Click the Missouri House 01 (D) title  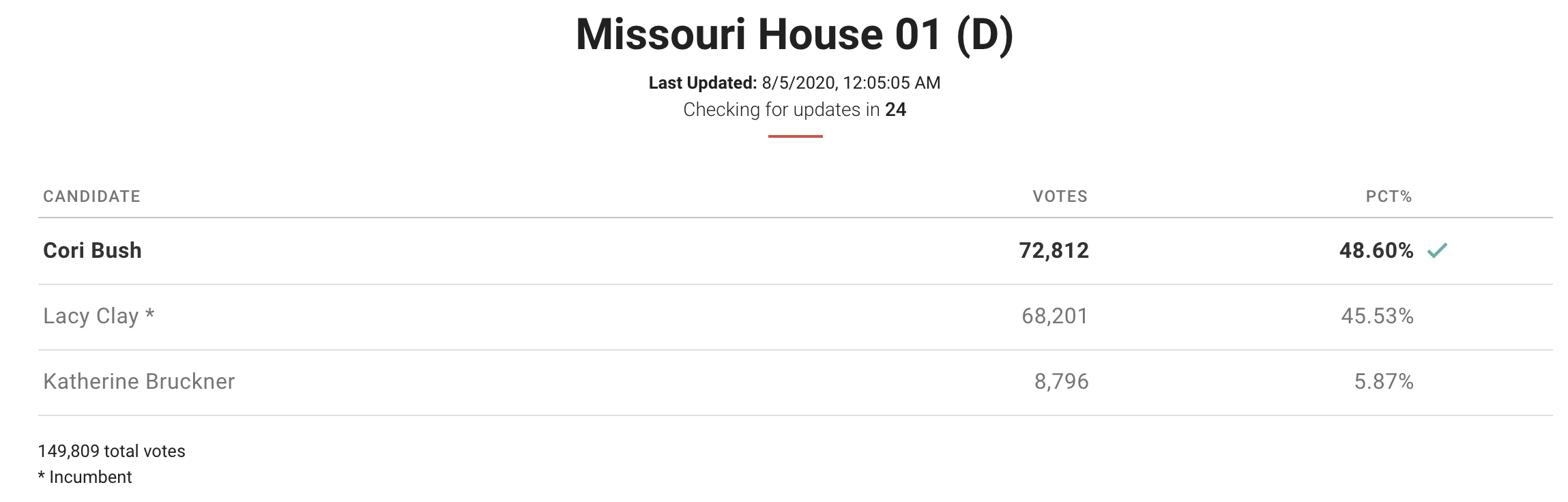(794, 34)
